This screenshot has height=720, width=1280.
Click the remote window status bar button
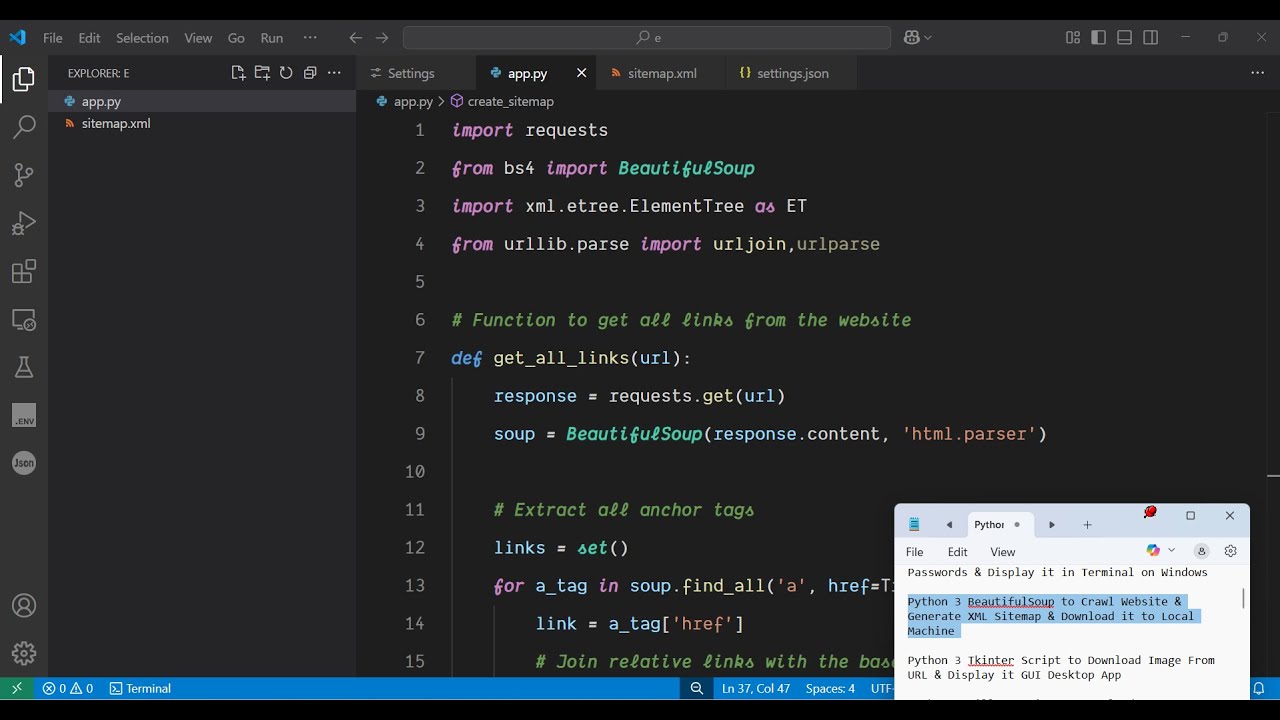coord(16,688)
